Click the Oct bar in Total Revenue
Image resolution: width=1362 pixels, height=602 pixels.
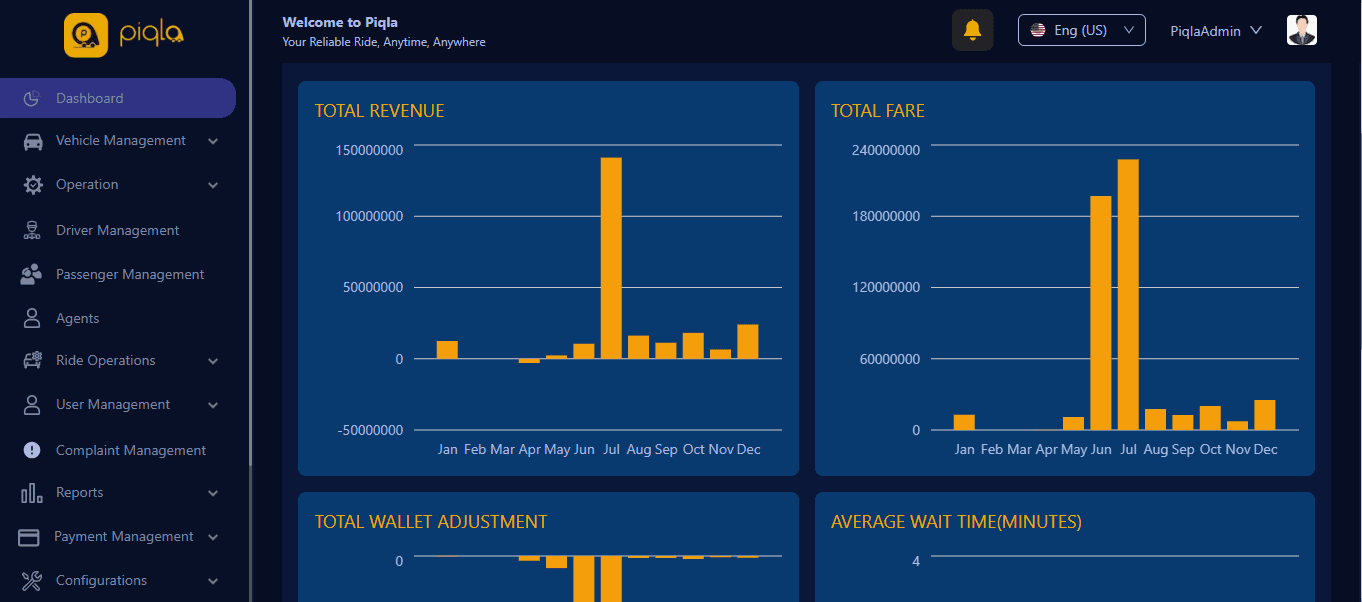click(693, 346)
